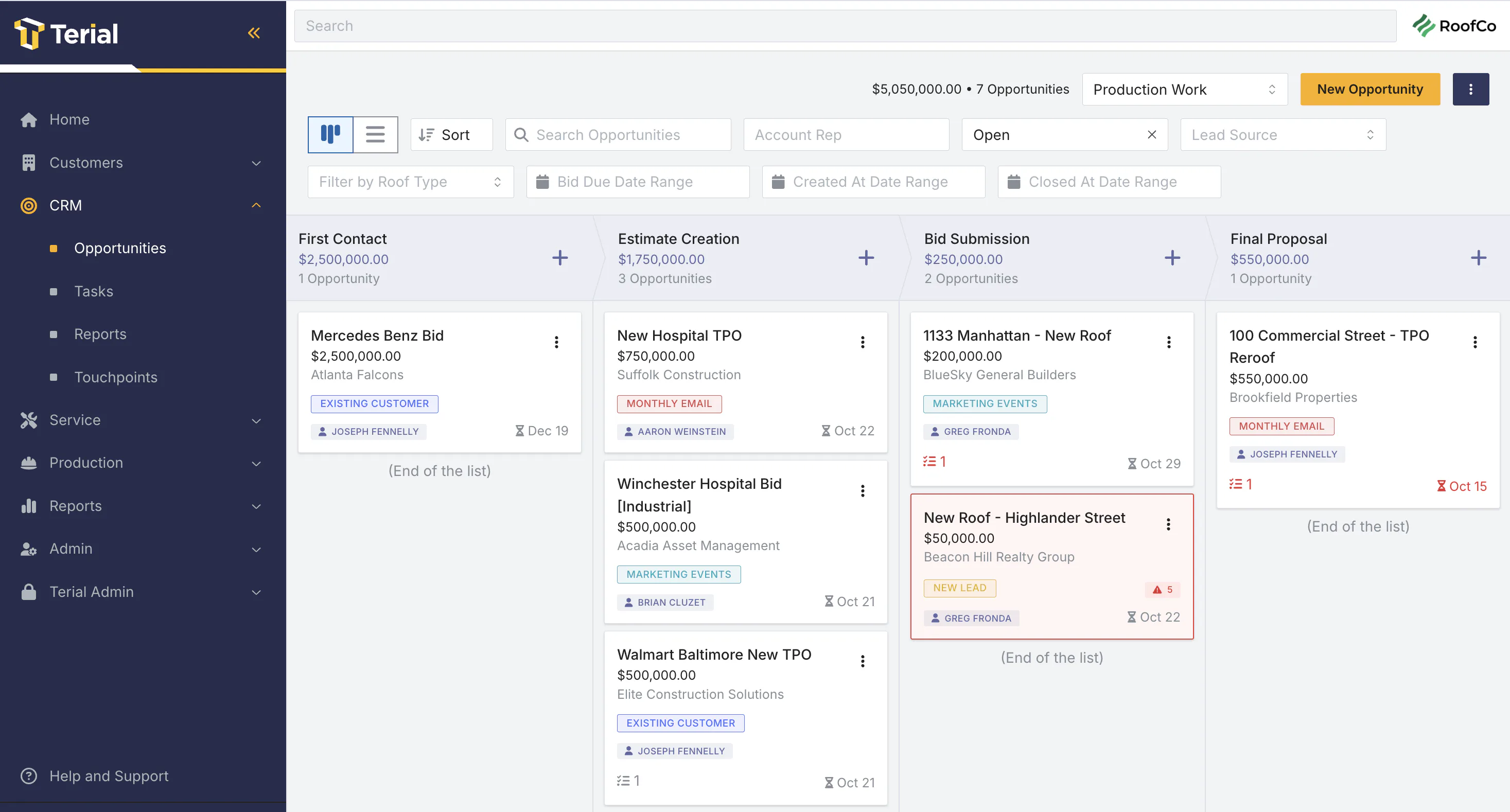The width and height of the screenshot is (1510, 812).
Task: Switch to kanban board view
Action: pos(330,134)
